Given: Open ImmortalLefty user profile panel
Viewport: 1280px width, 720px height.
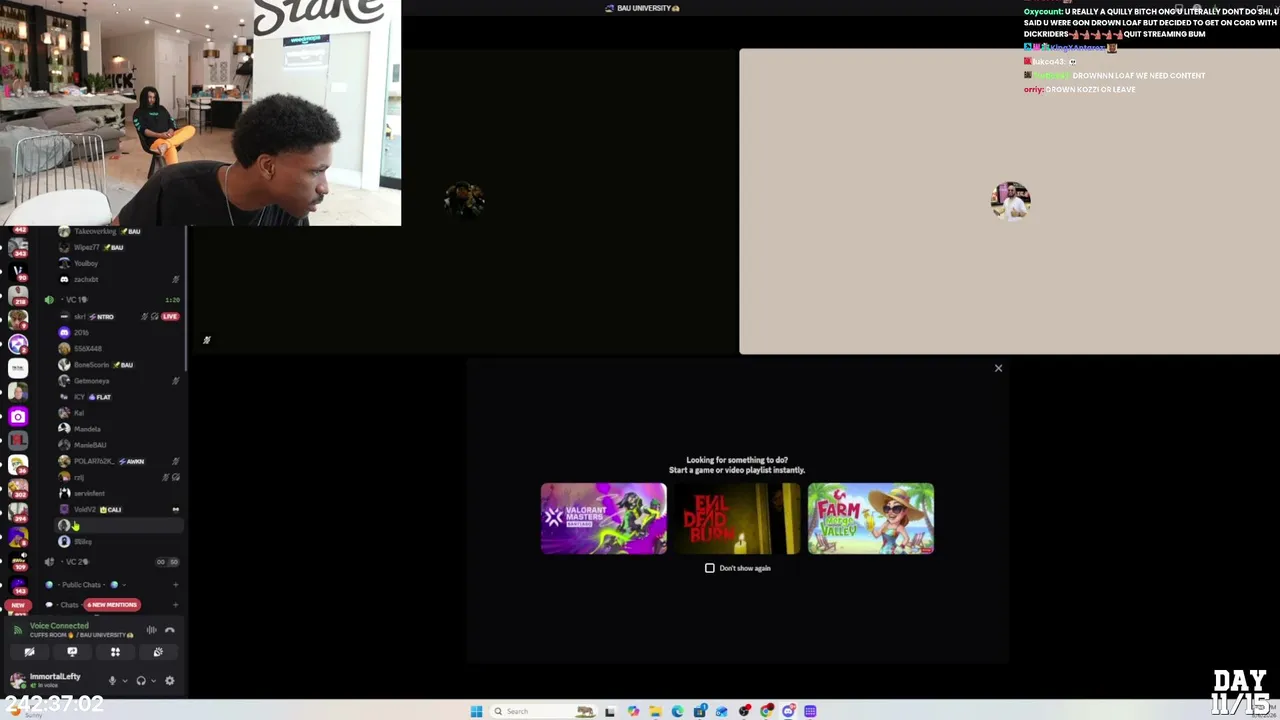Looking at the screenshot, I should [x=55, y=680].
